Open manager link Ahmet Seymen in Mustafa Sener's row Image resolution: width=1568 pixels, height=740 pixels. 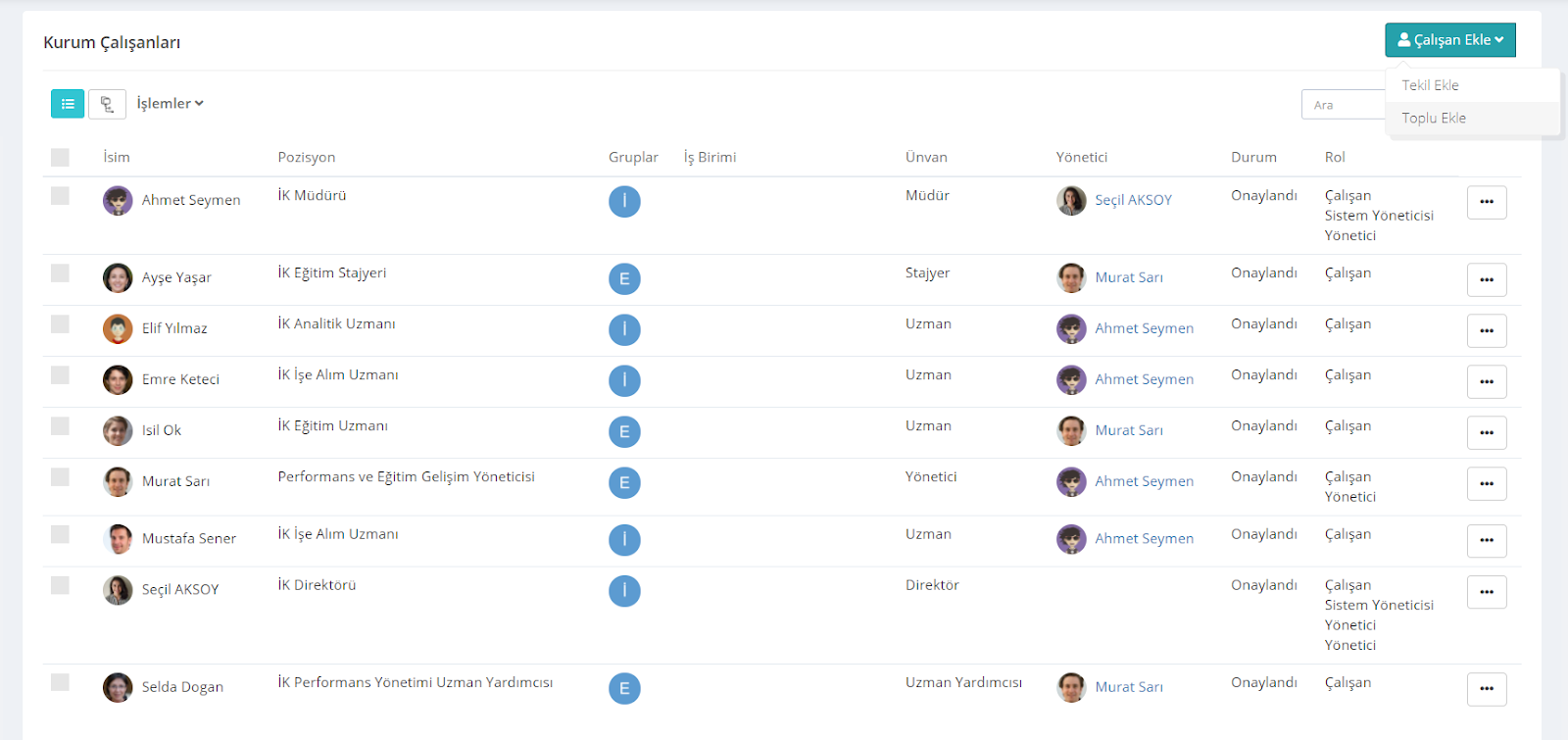tap(1144, 538)
